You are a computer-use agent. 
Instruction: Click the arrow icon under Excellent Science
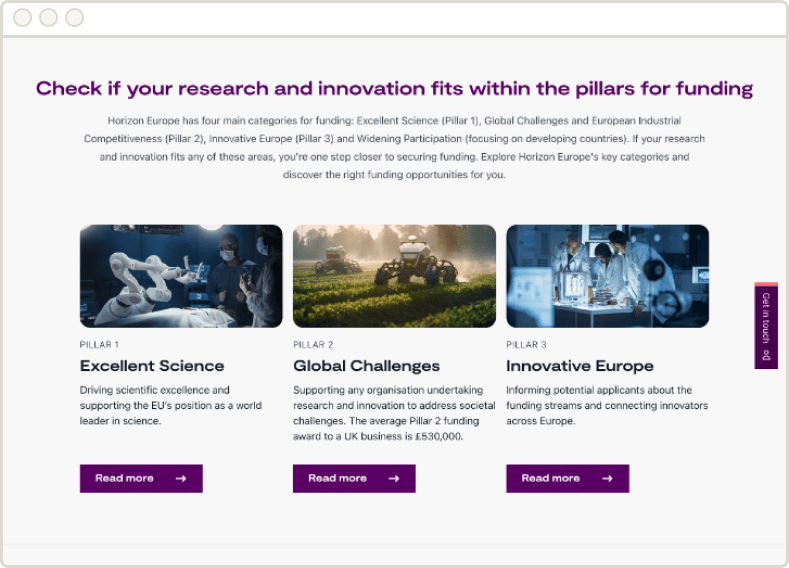[181, 479]
